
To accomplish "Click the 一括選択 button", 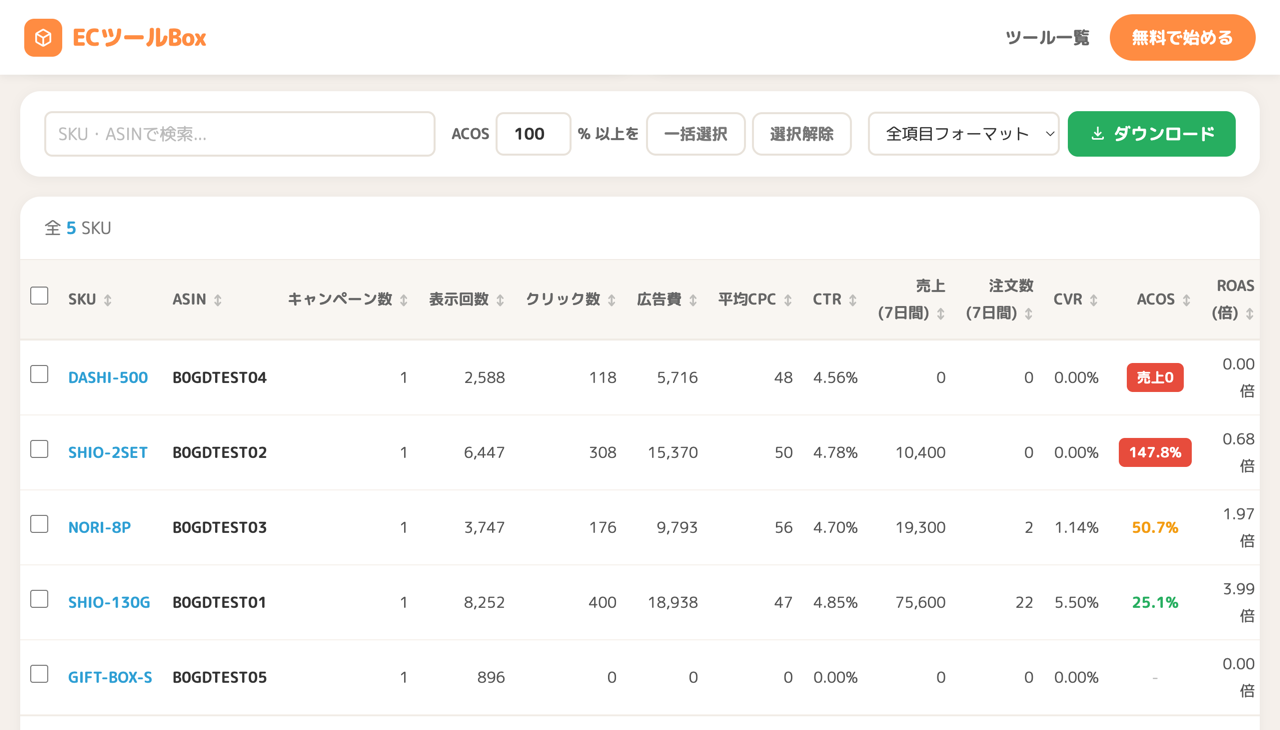I will pos(696,134).
